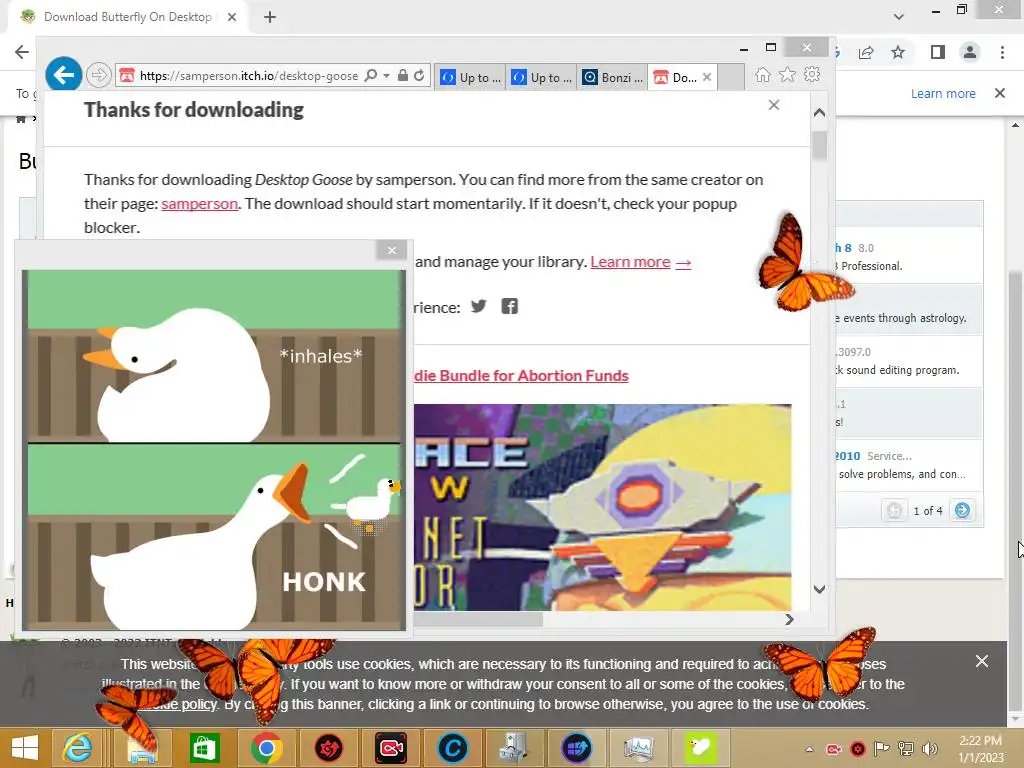Click the IE vertical scrollbar down arrow
This screenshot has height=768, width=1024.
820,589
